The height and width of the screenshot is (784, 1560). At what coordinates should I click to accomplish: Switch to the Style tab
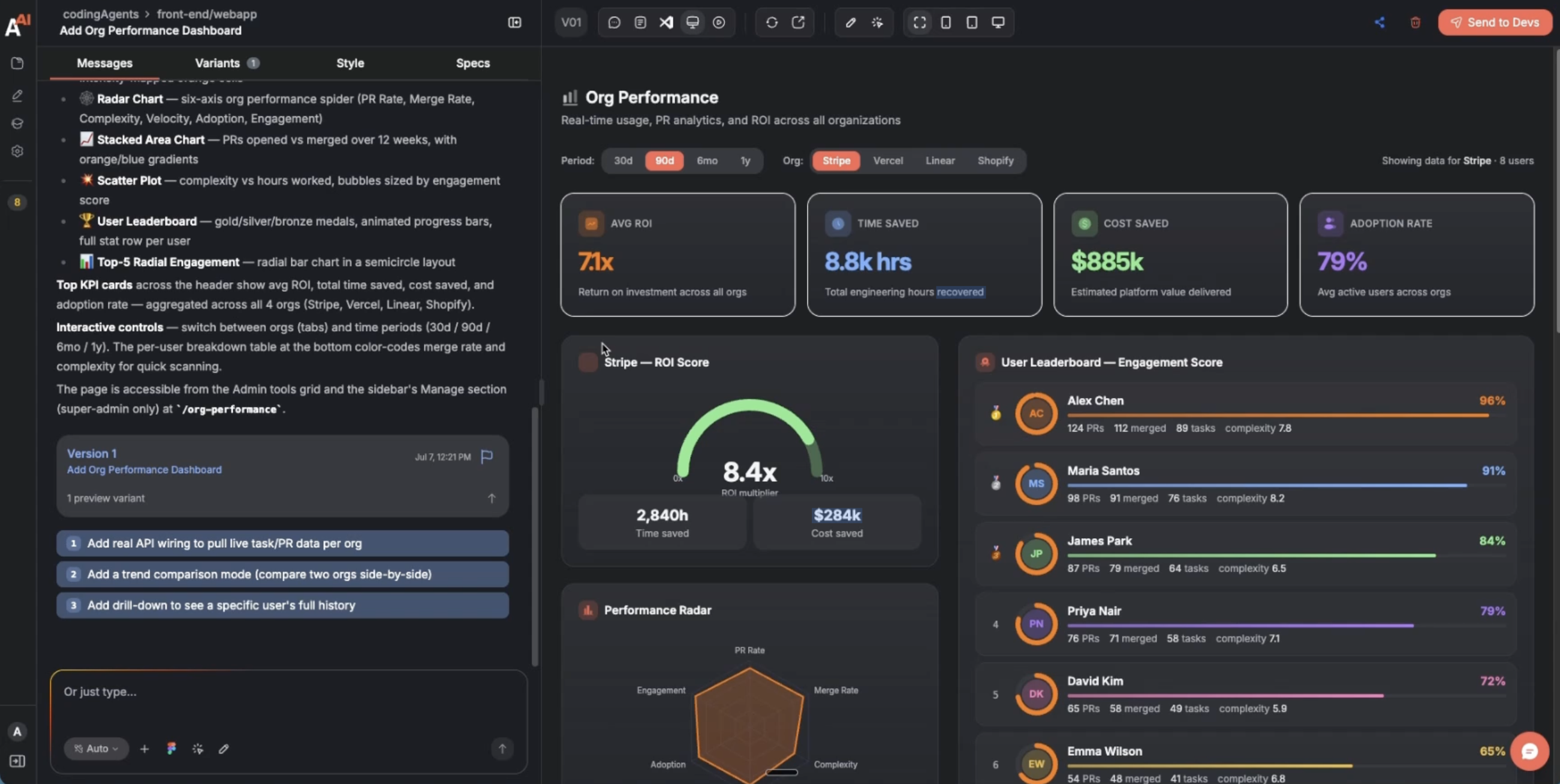click(x=350, y=63)
